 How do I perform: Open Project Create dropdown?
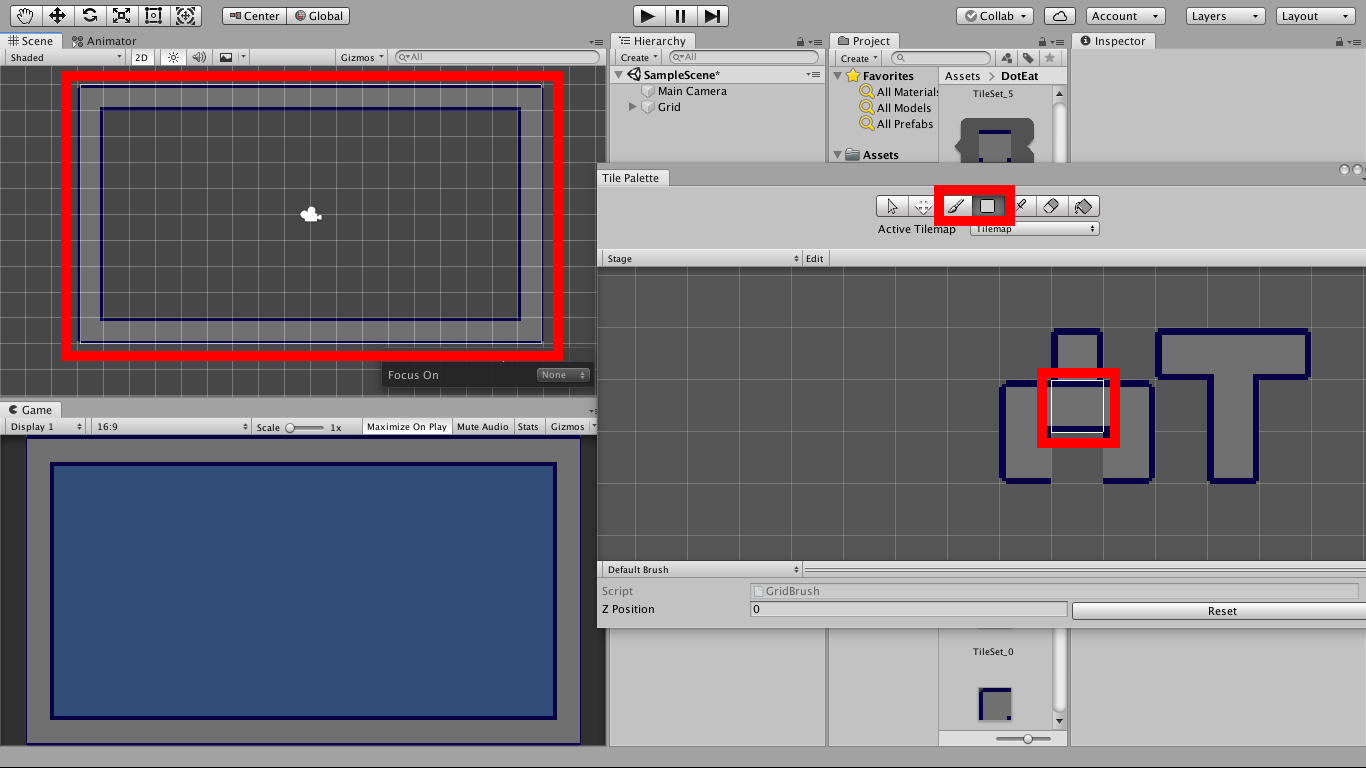pyautogui.click(x=859, y=58)
